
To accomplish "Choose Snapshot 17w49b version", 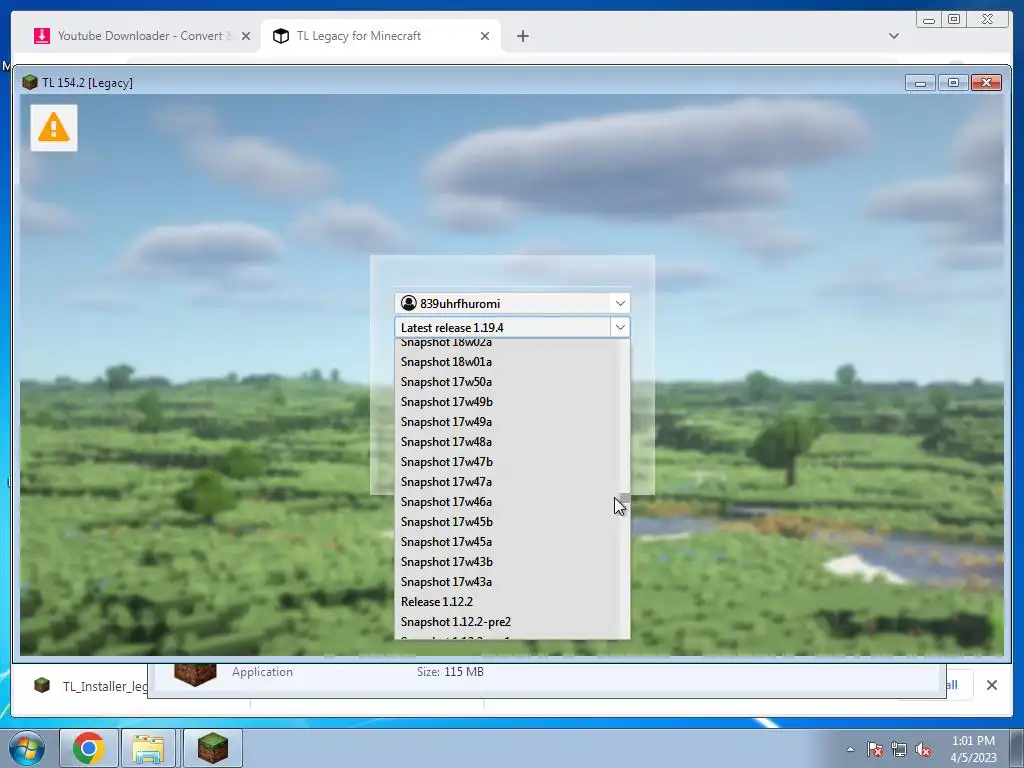I will 506,402.
